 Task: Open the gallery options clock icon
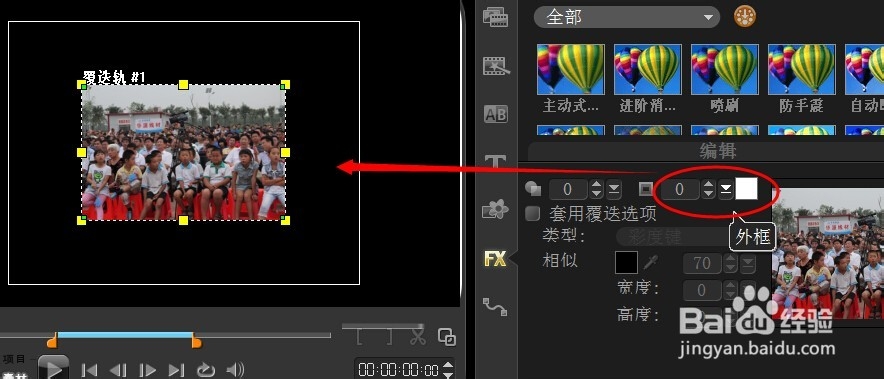pos(745,16)
